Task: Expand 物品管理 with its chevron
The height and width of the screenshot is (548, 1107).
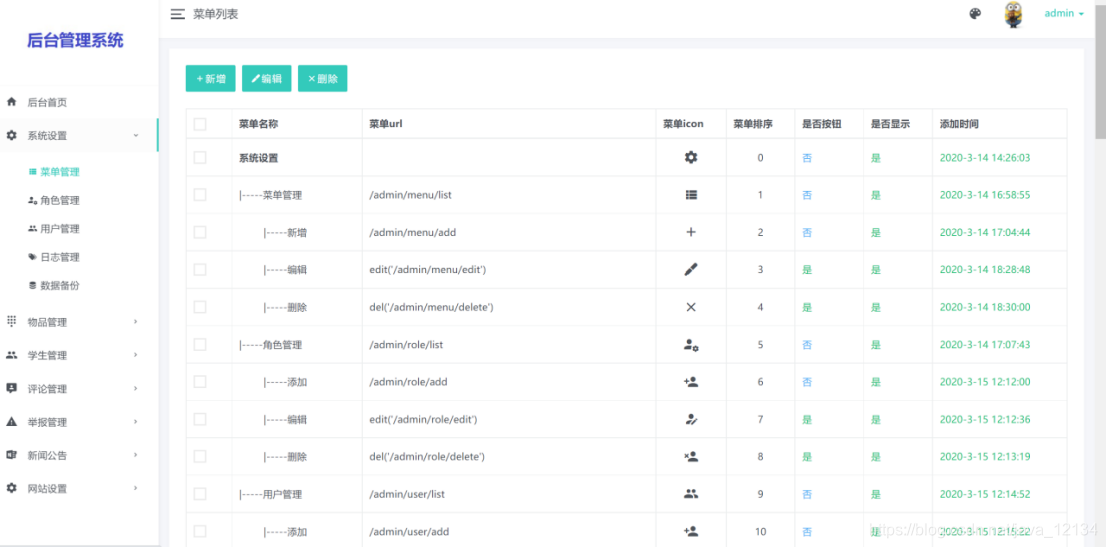Action: 136,322
